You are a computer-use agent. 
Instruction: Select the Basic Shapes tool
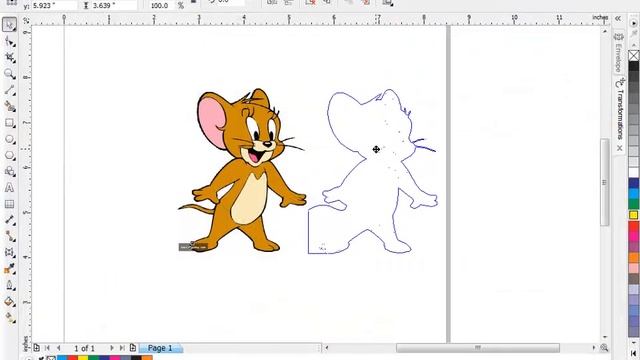(9, 171)
